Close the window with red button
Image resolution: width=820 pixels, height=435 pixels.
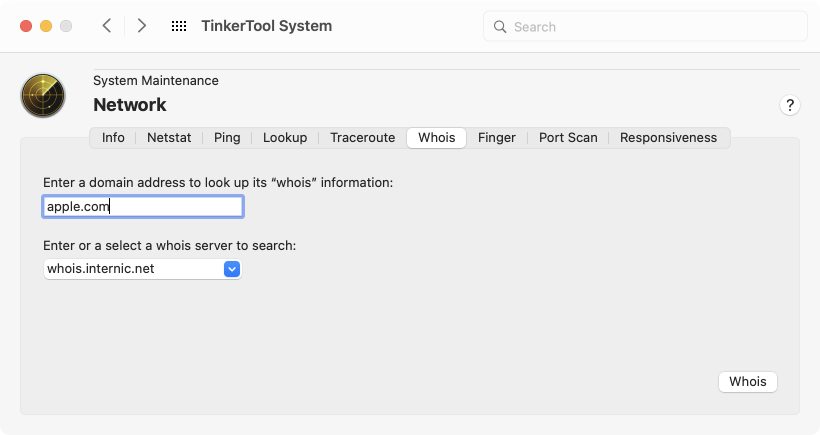(26, 26)
